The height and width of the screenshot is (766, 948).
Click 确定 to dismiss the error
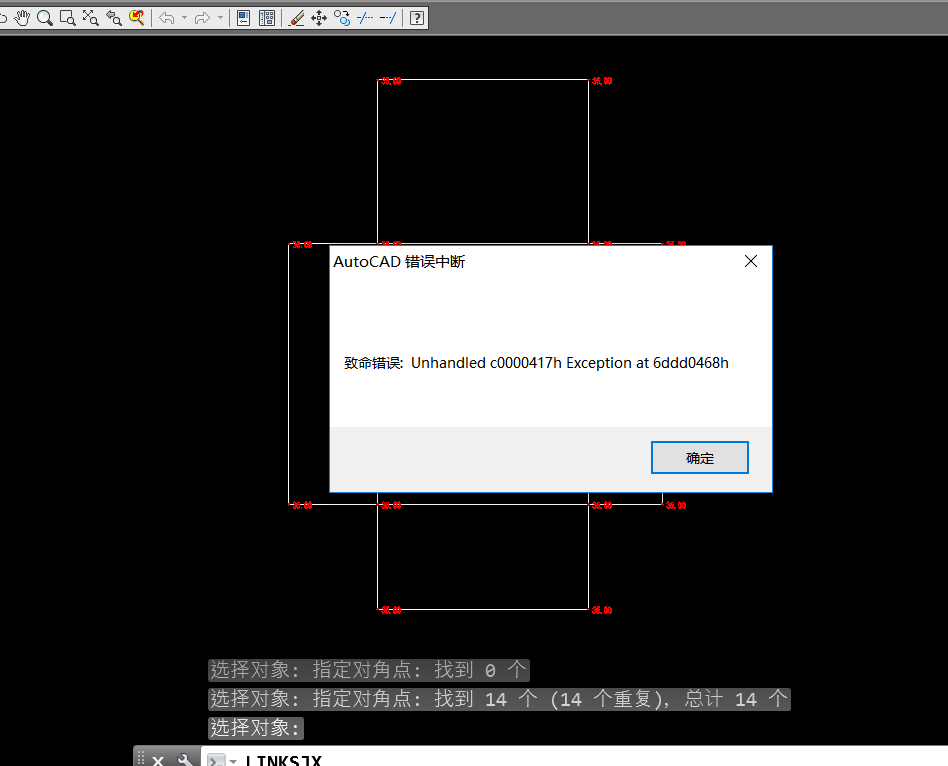(699, 458)
